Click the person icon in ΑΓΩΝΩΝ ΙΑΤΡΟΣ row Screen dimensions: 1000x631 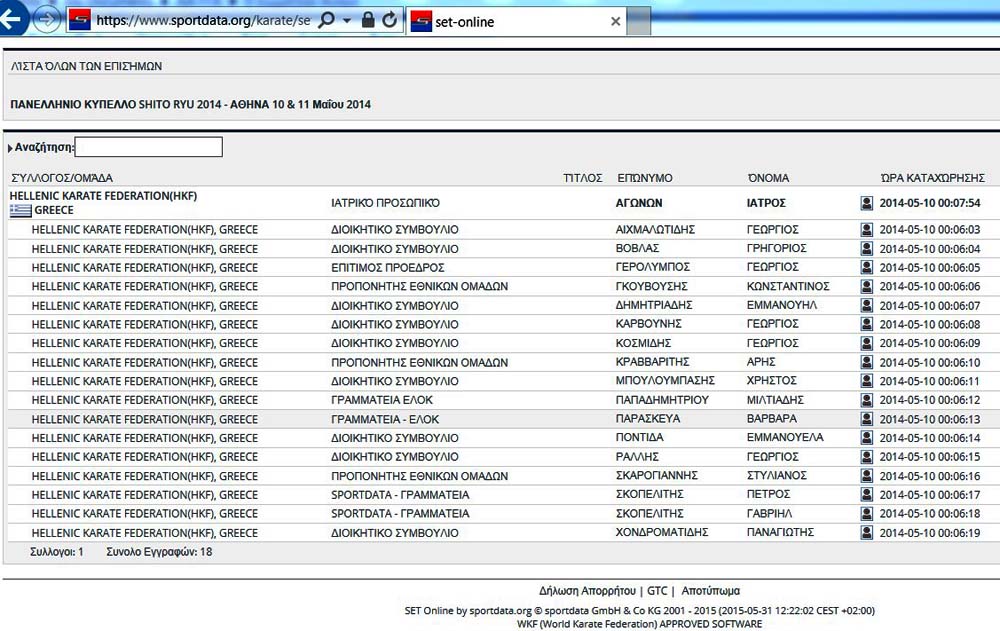pos(866,203)
